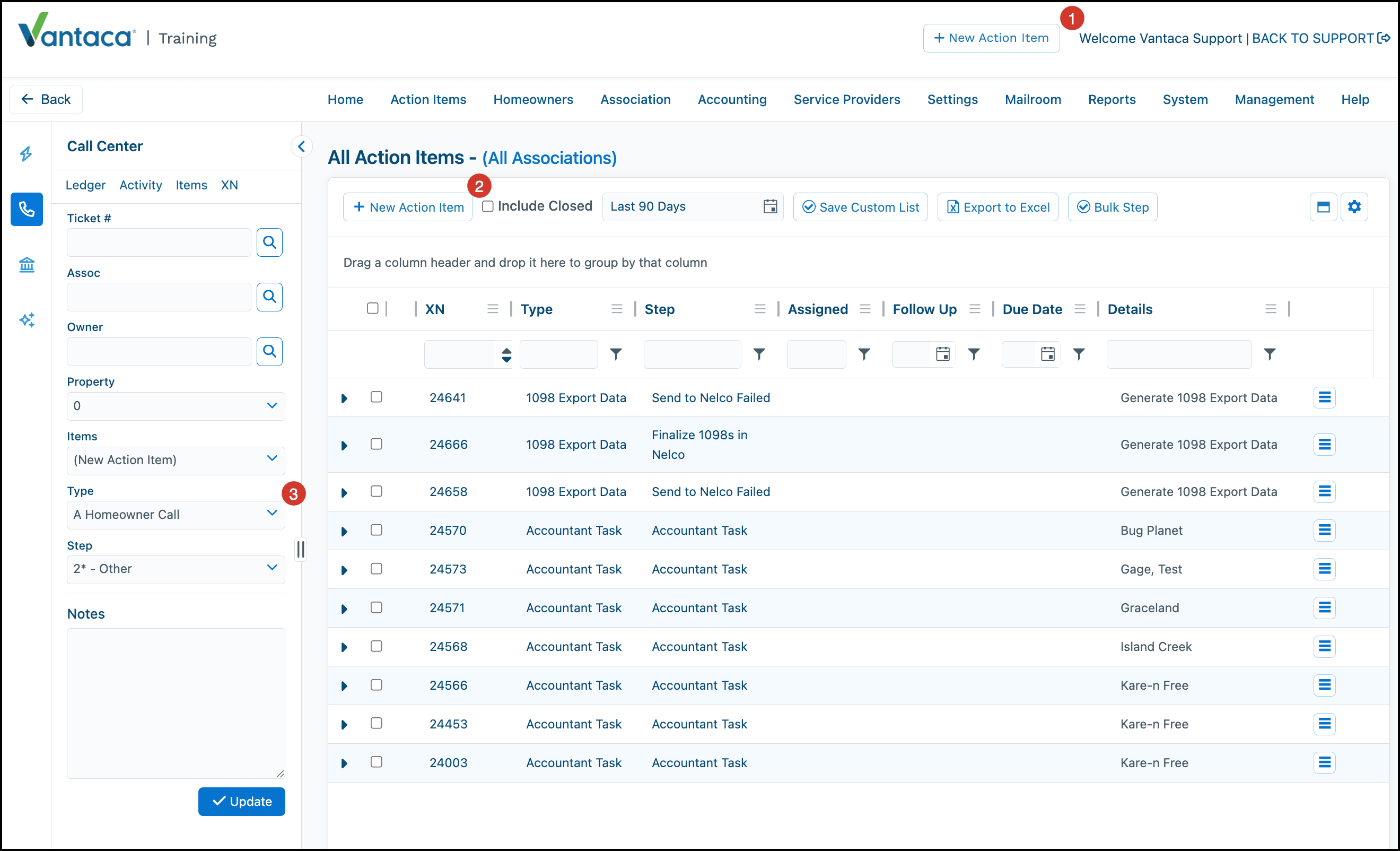Viewport: 1400px width, 851px height.
Task: Check the select-all header checkbox
Action: tap(373, 308)
